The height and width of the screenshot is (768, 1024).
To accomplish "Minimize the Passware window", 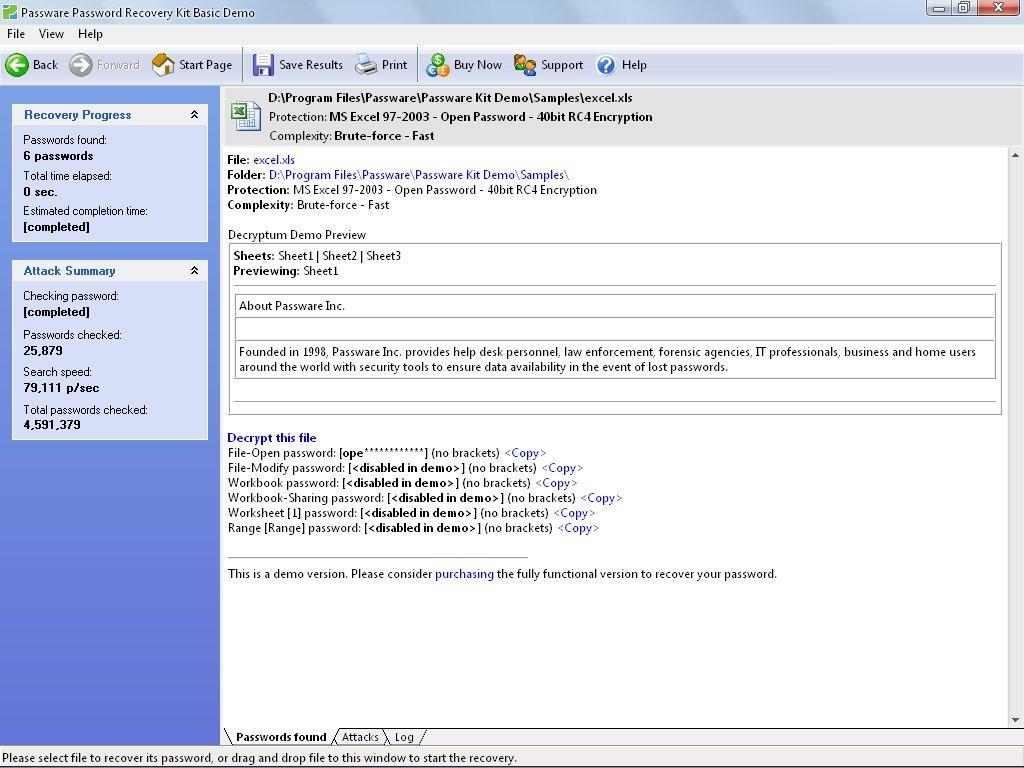I will point(939,8).
